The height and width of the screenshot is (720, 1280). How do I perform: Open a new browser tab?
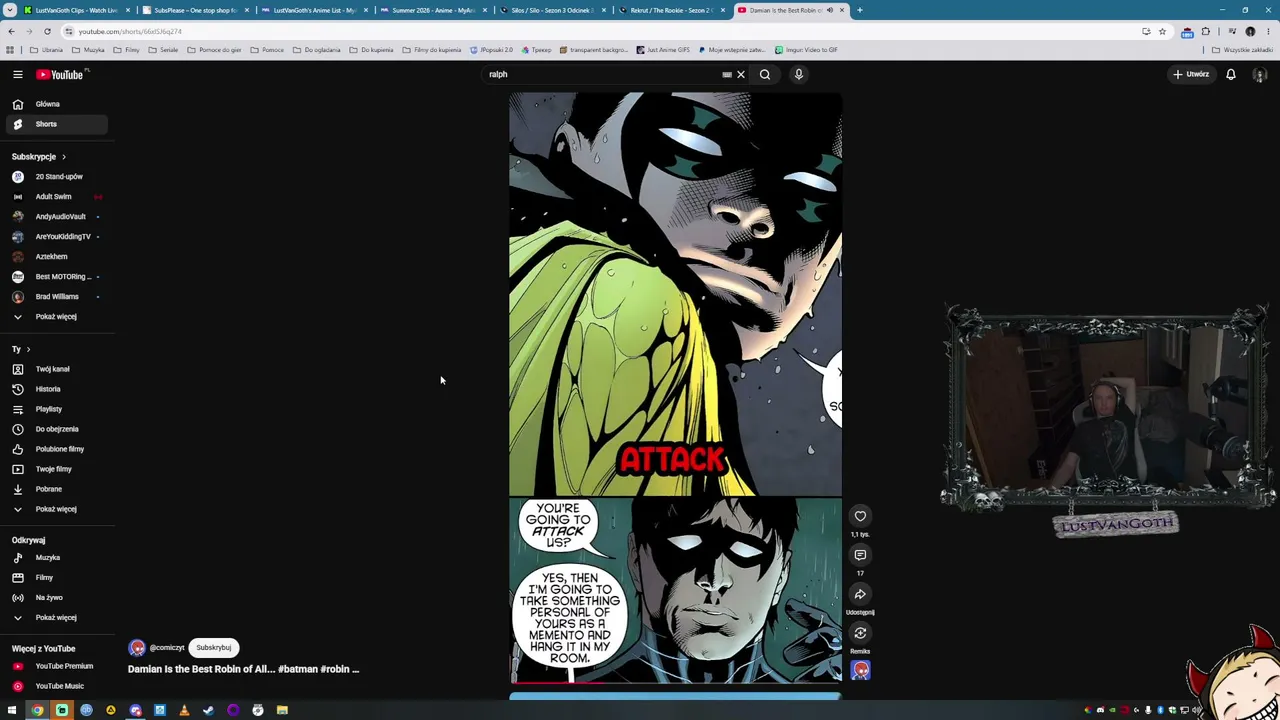click(x=860, y=10)
